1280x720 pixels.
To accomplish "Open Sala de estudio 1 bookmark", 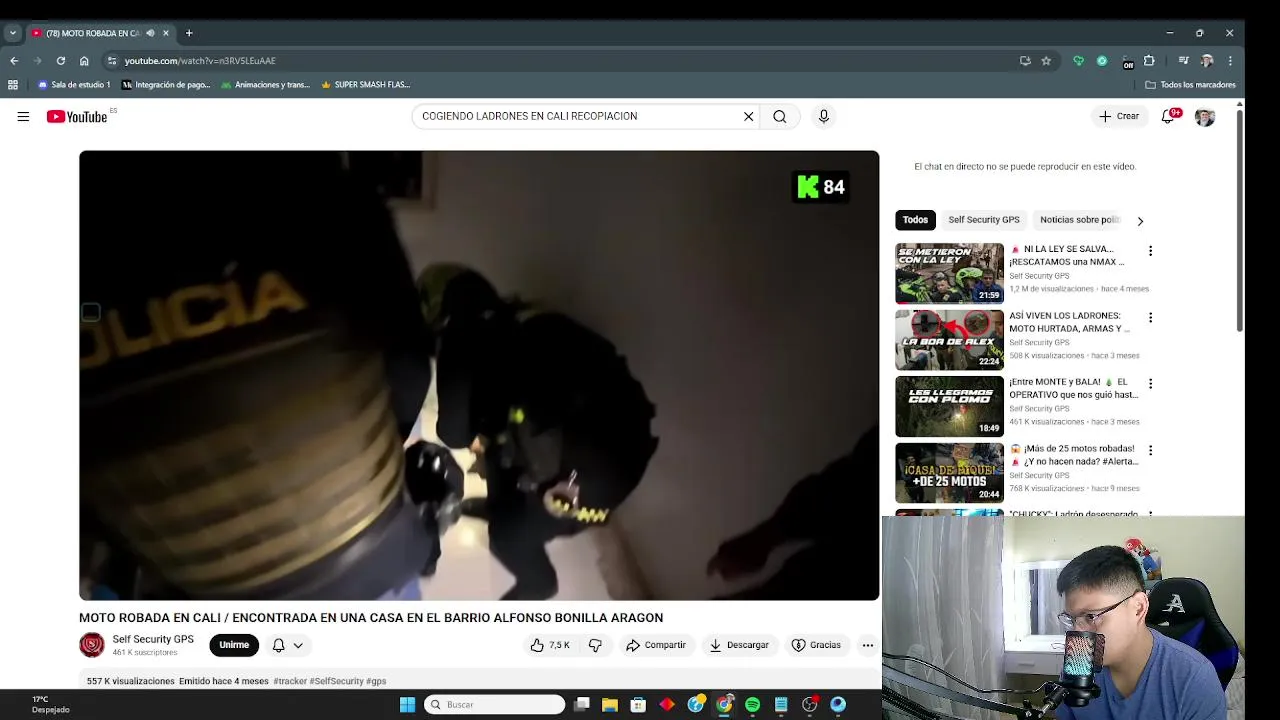I will click(x=74, y=85).
